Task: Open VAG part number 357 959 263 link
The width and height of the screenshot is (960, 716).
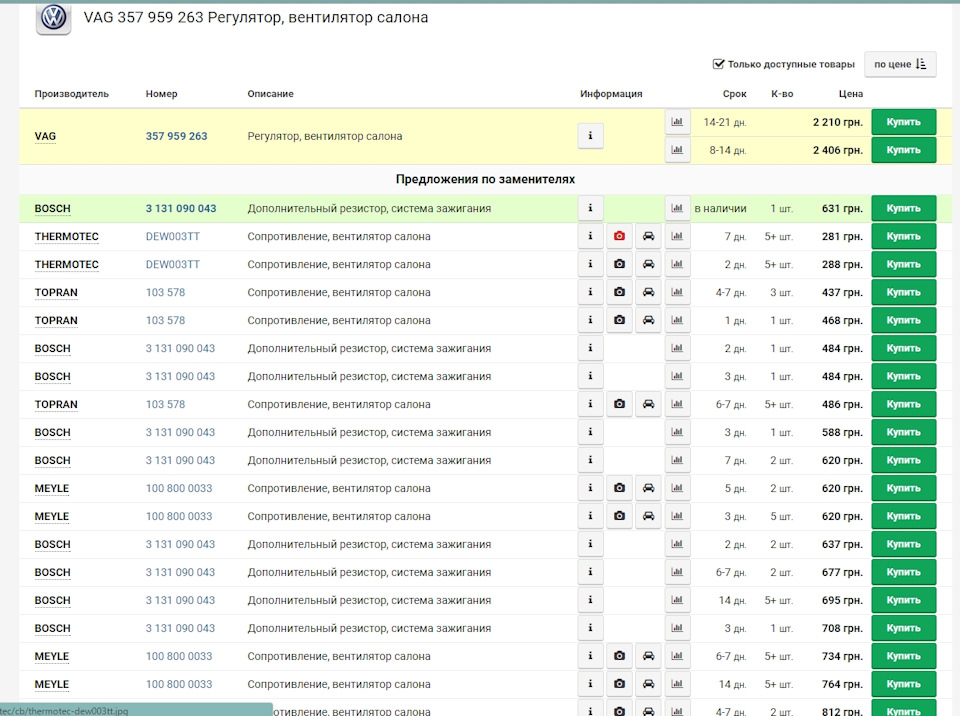Action: pyautogui.click(x=176, y=136)
